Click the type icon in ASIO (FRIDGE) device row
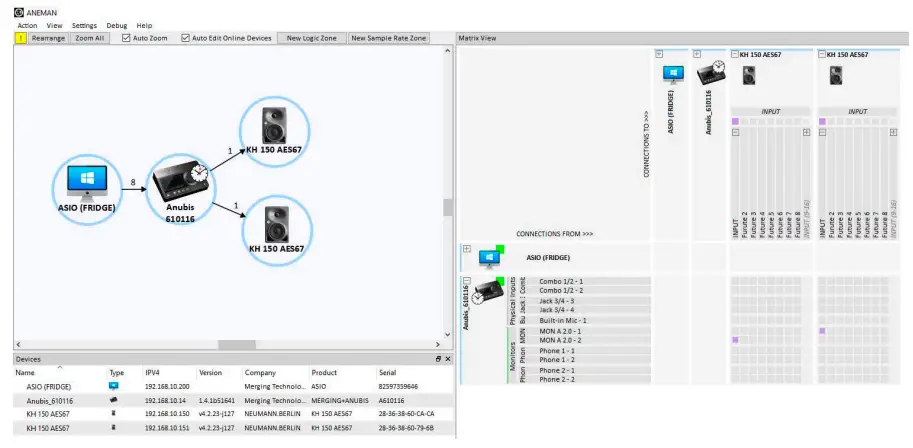The height and width of the screenshot is (448, 913). coord(114,386)
